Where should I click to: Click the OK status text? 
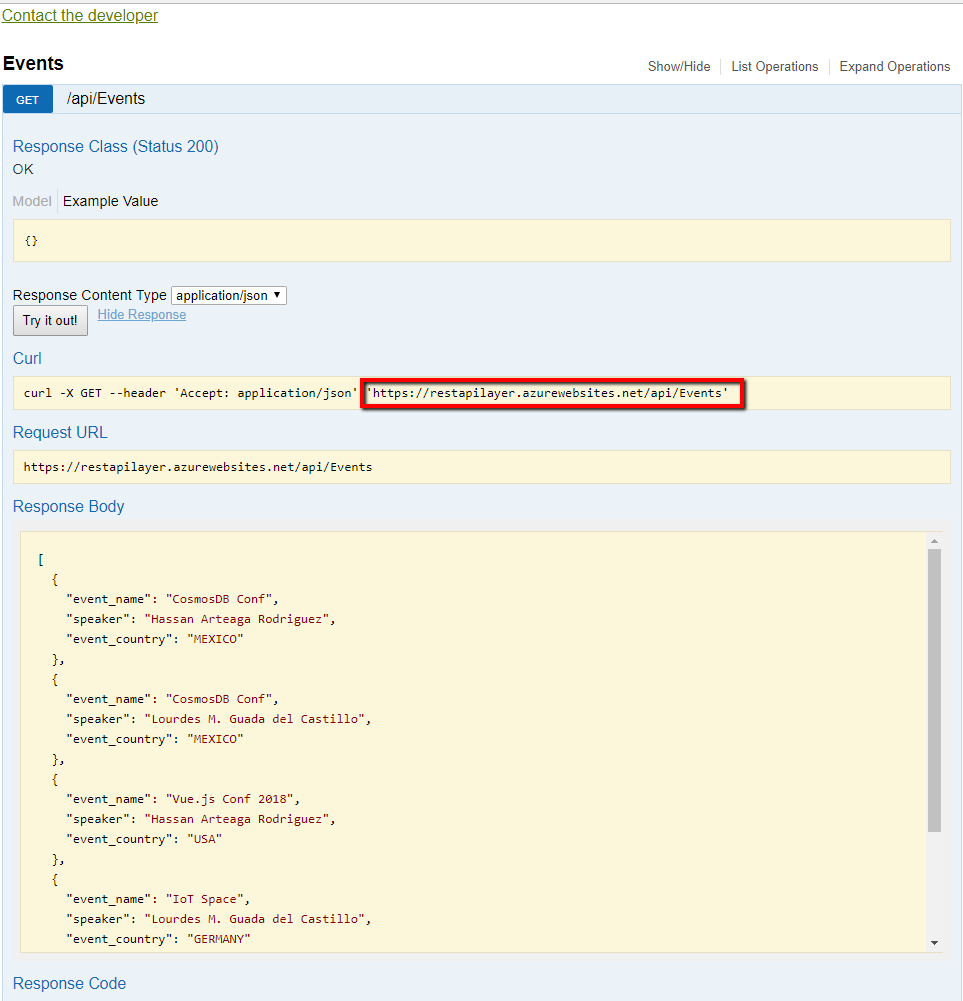tap(23, 169)
